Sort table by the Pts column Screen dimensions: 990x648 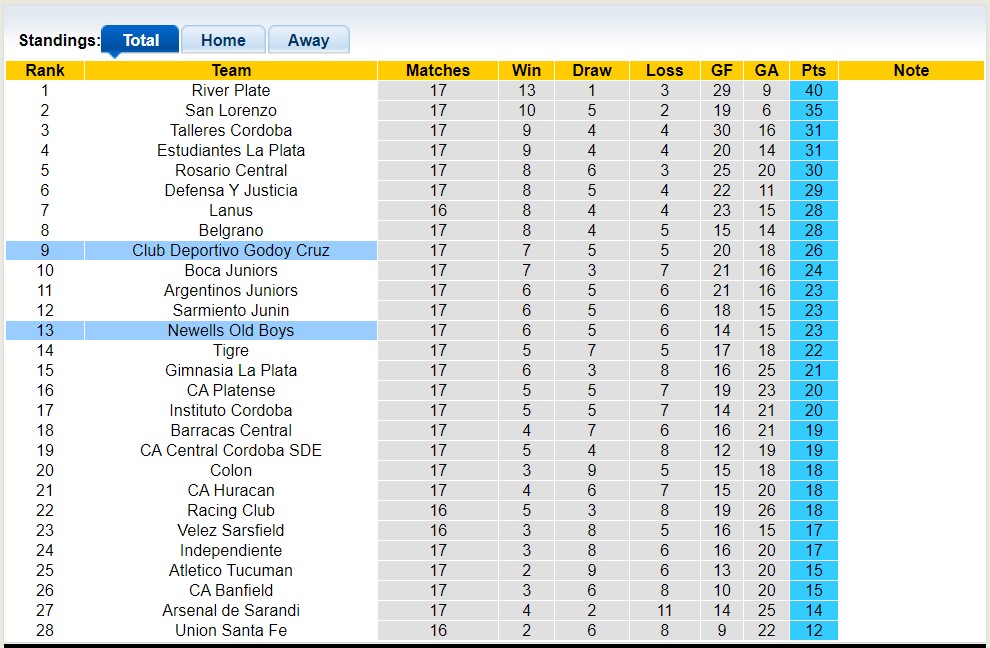813,70
